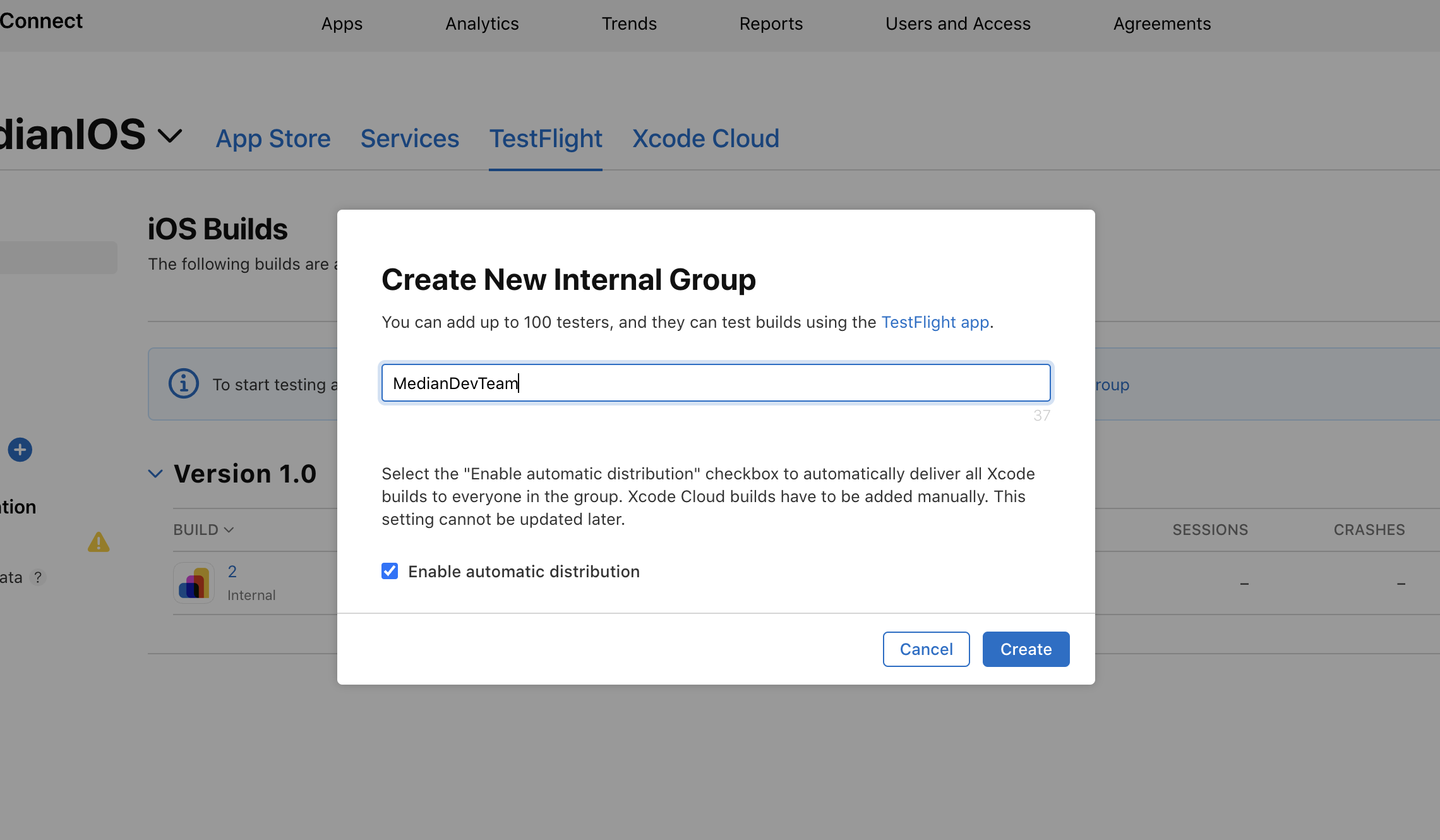Click the SESSIONS column header
This screenshot has width=1440, height=840.
(1210, 530)
